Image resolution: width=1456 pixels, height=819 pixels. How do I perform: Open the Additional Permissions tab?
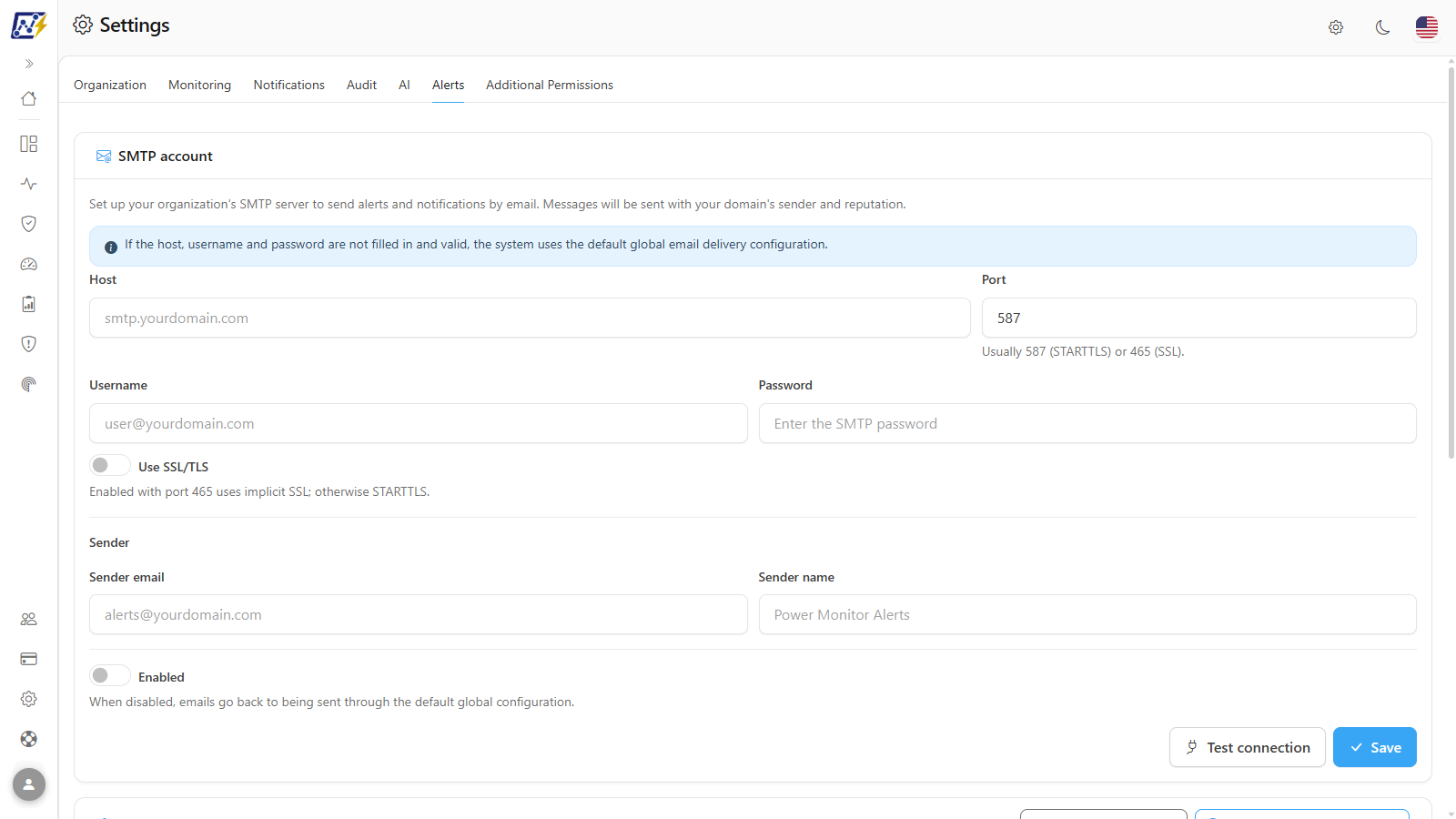coord(550,85)
